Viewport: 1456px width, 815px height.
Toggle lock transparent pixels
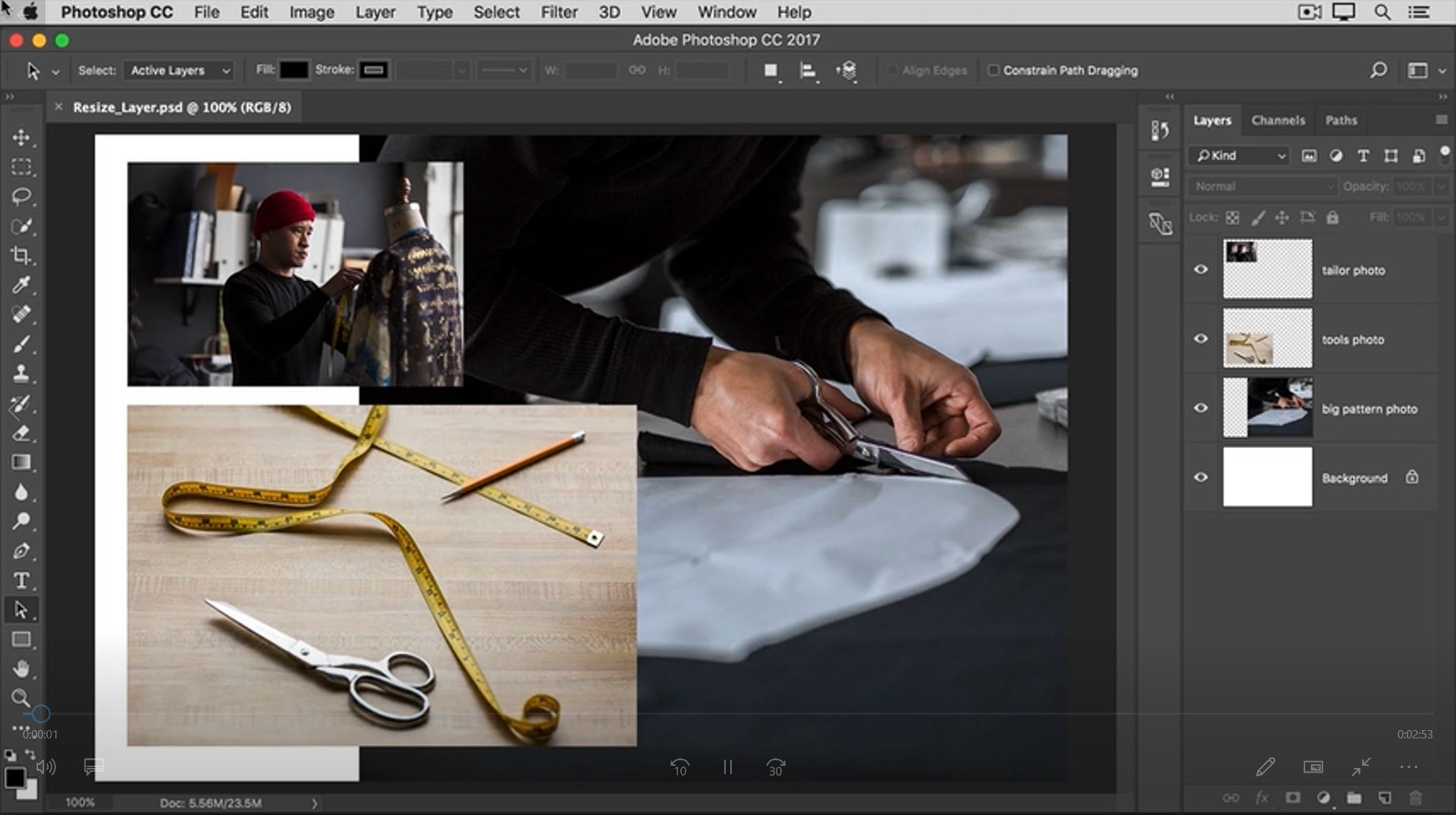point(1232,218)
